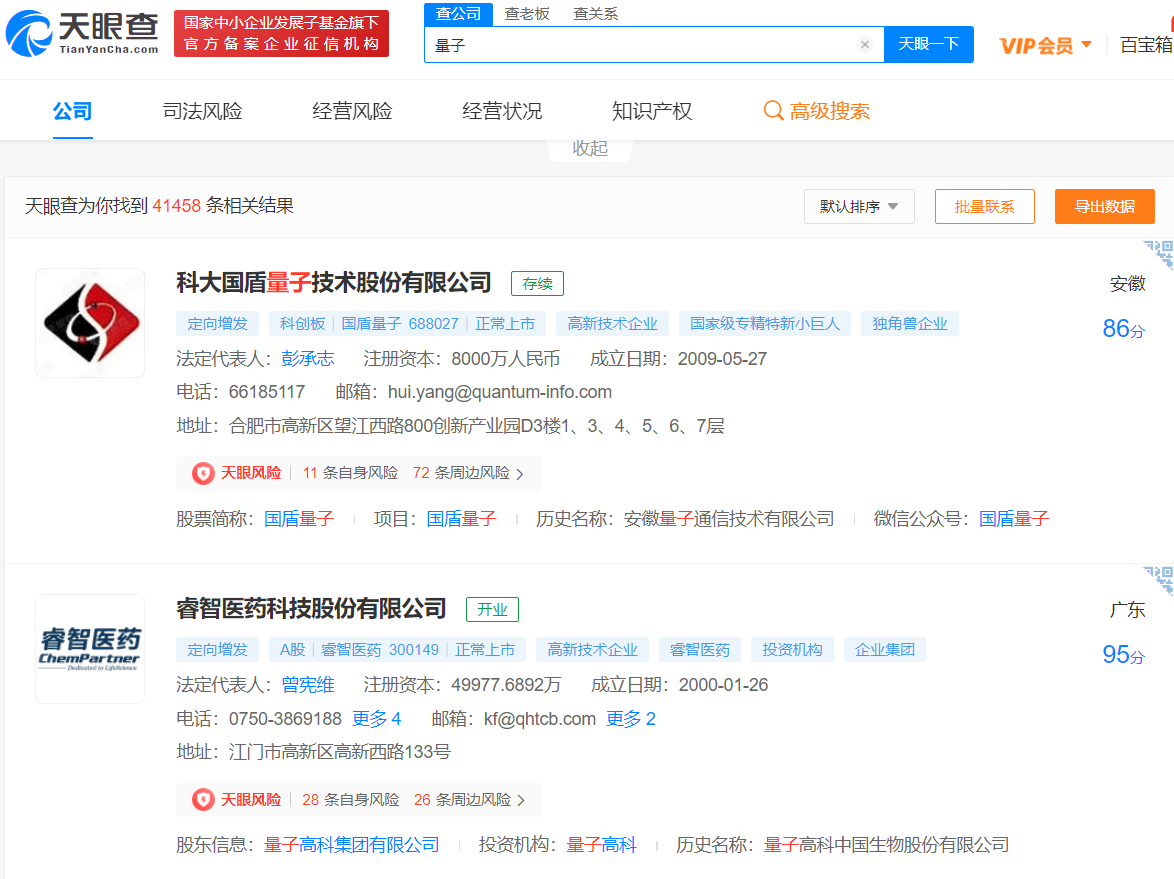Click email hui.yang@quantum-info.com
Viewport: 1174px width, 879px height.
[x=499, y=392]
